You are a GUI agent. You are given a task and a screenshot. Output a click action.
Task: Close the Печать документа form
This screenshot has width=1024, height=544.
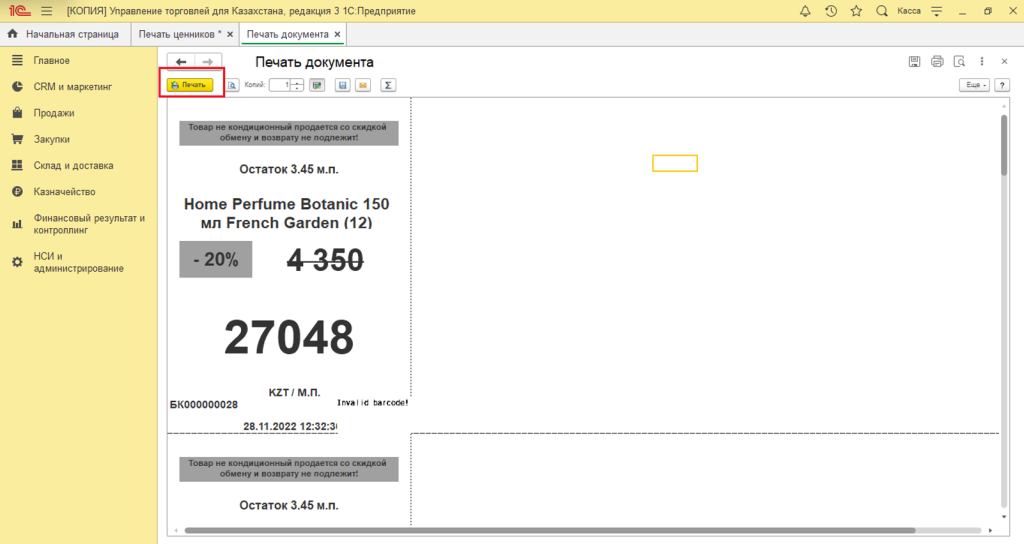(x=1004, y=61)
